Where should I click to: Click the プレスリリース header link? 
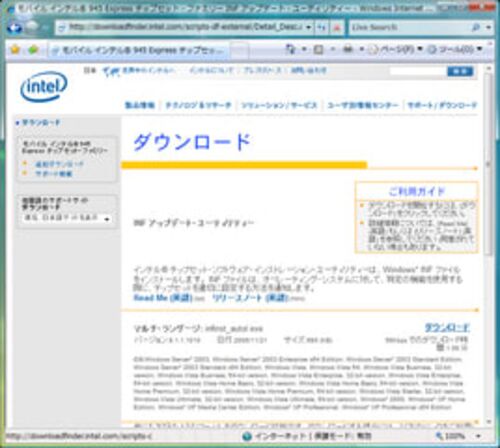click(262, 71)
